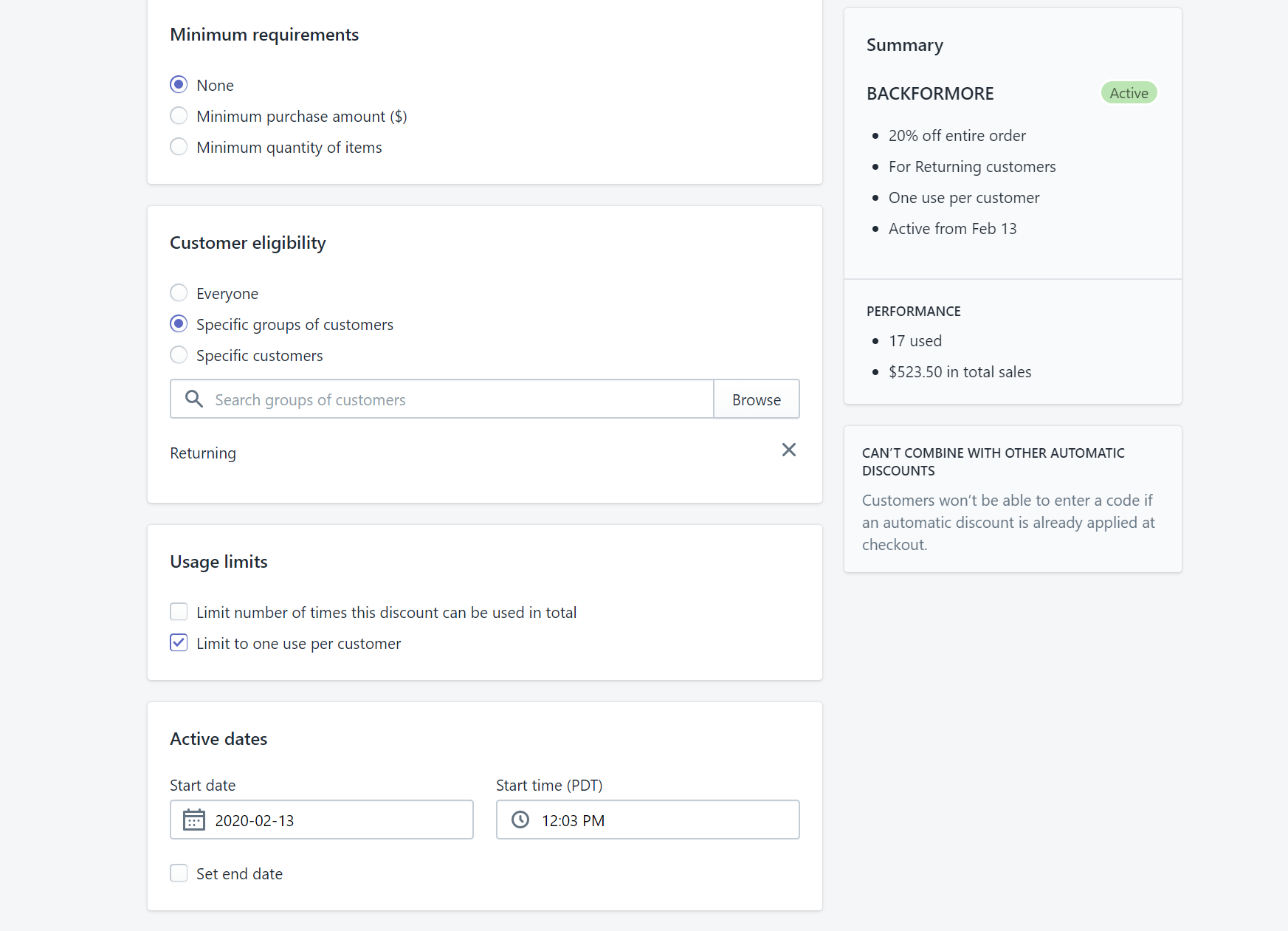Uncheck Limit to one use per customer

(x=179, y=642)
